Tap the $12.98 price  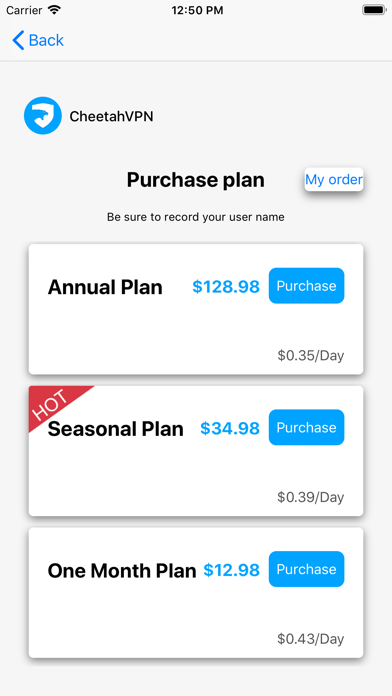point(231,570)
